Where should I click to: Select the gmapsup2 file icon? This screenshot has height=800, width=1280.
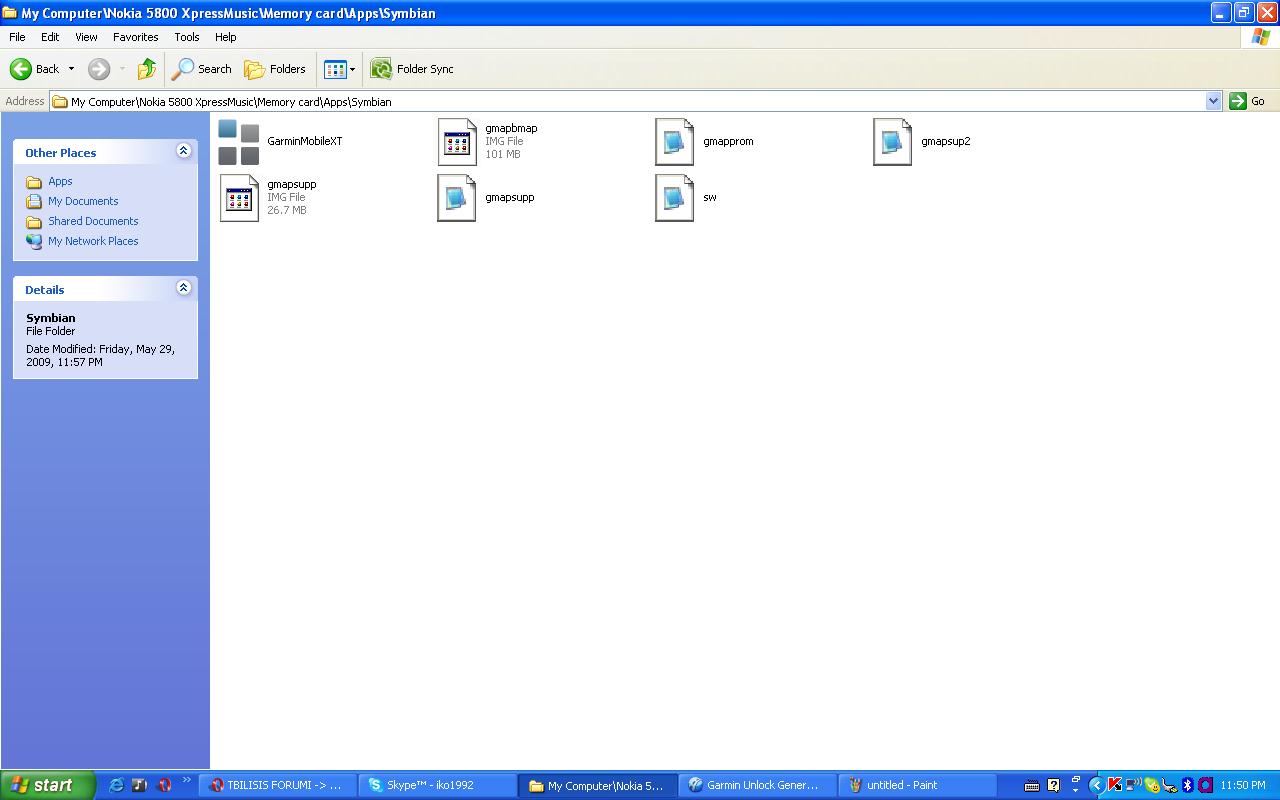[x=892, y=142]
